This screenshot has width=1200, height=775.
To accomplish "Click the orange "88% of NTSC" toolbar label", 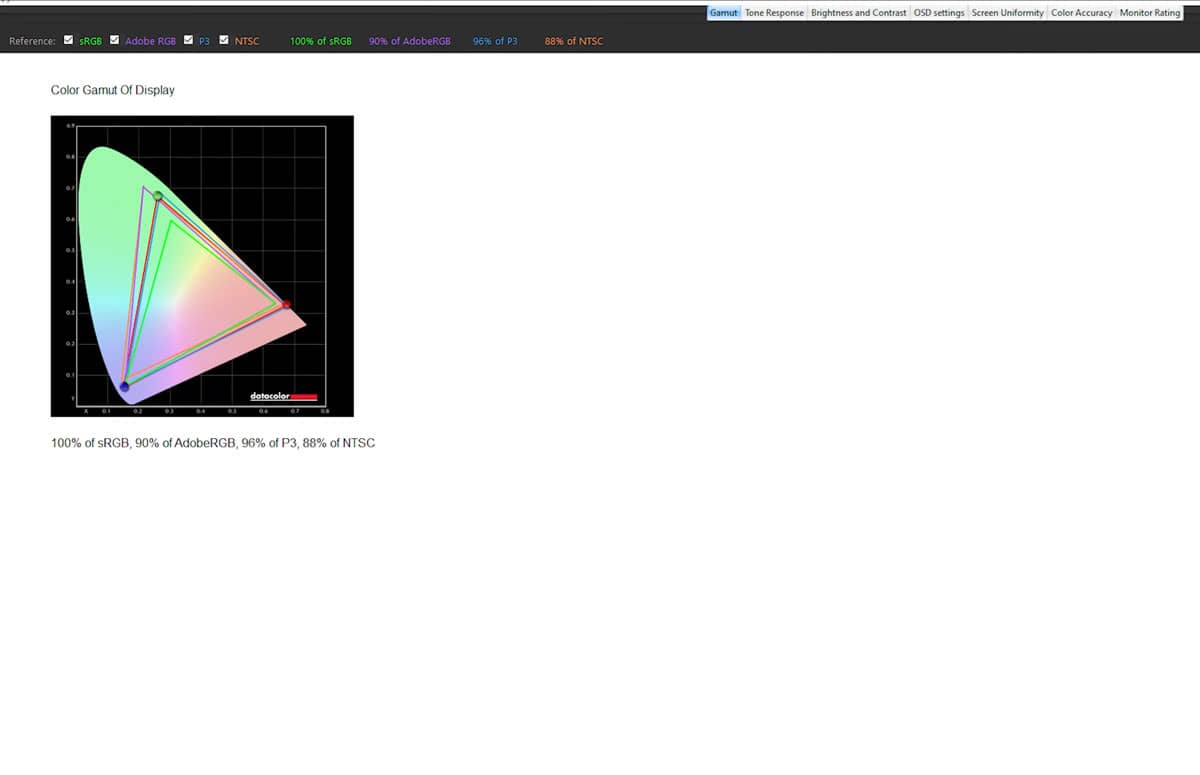I will 574,41.
